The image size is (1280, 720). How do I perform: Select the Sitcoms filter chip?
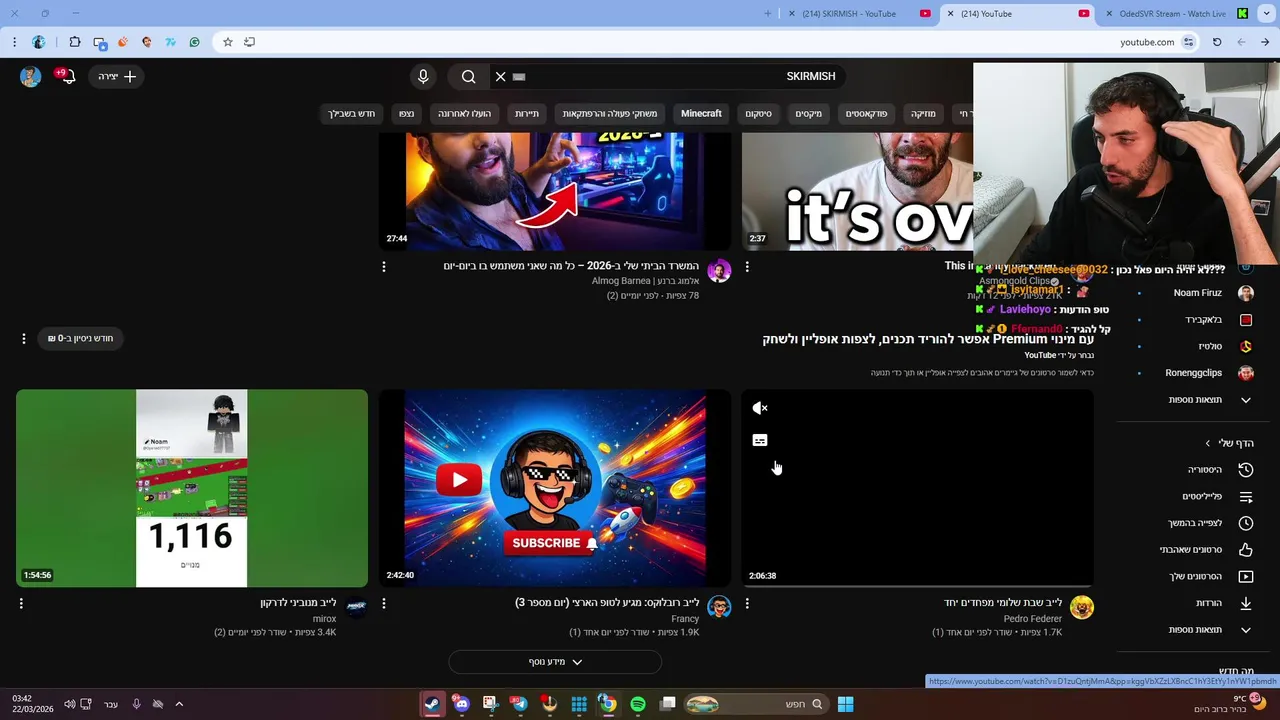(x=758, y=114)
